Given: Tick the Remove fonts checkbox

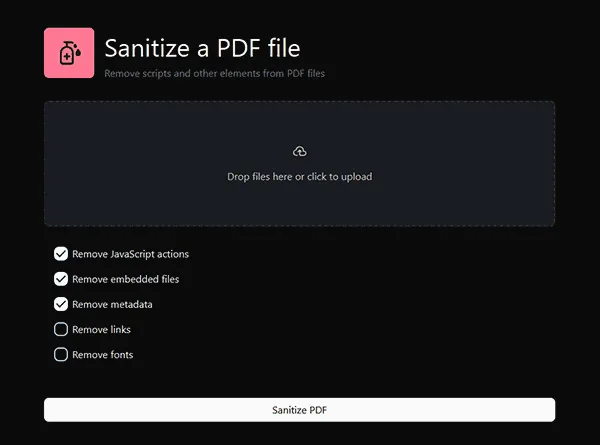Looking at the screenshot, I should (x=61, y=355).
